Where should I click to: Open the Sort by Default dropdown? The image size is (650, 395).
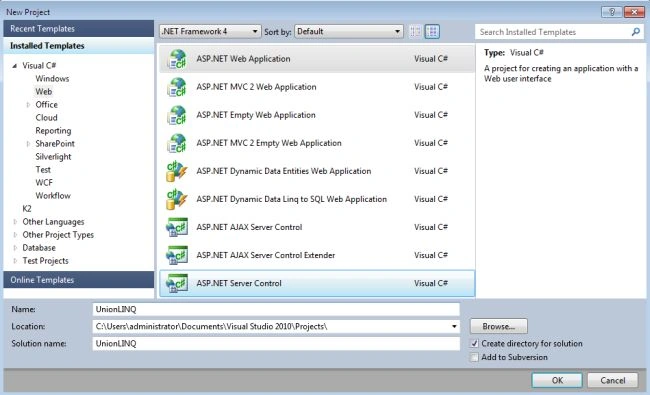point(349,32)
